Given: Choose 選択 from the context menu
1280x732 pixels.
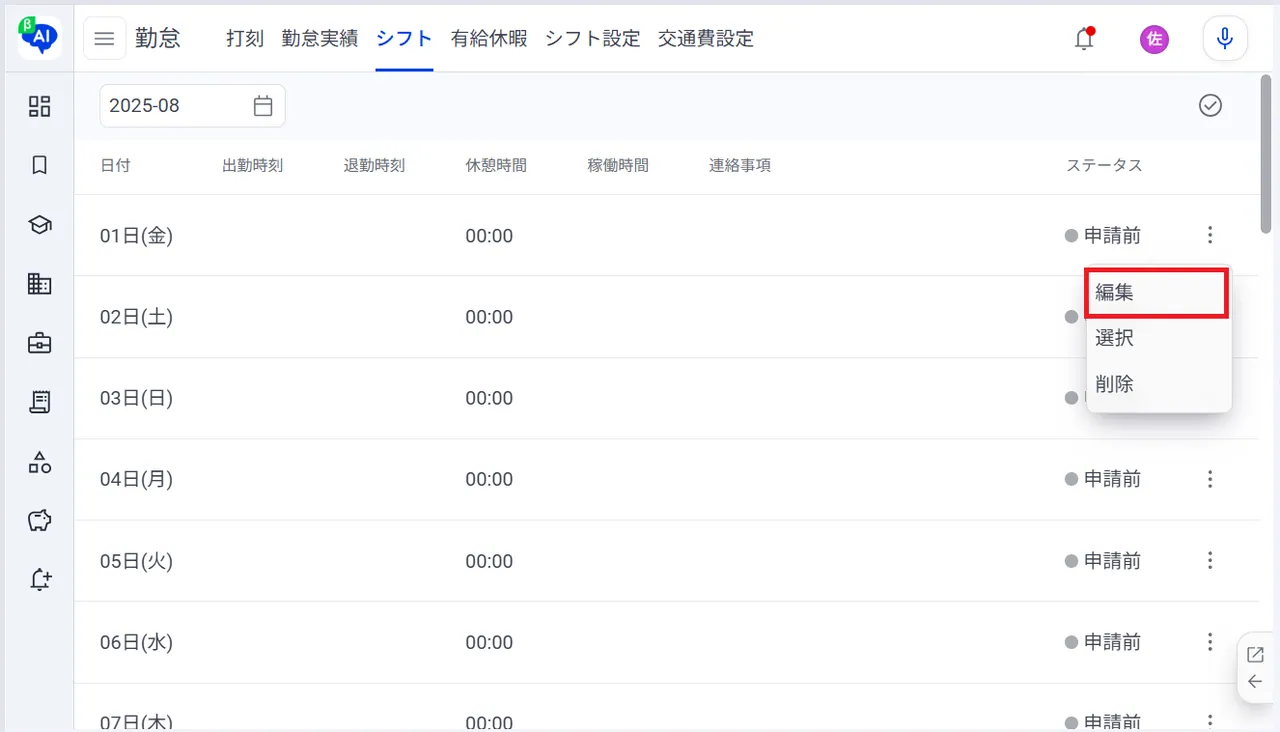Looking at the screenshot, I should point(1158,338).
